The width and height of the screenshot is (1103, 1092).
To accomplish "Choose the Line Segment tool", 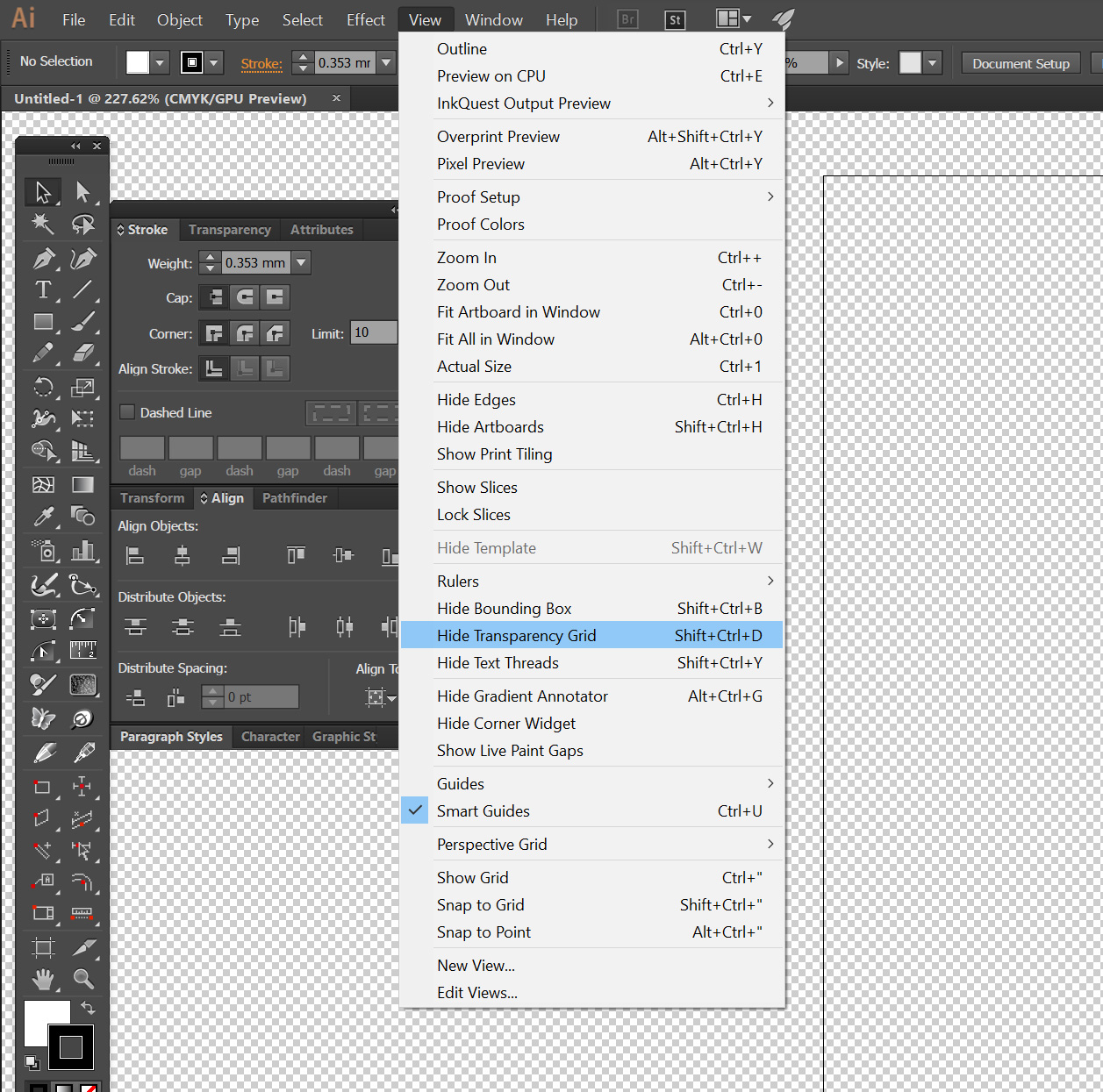I will (x=82, y=290).
